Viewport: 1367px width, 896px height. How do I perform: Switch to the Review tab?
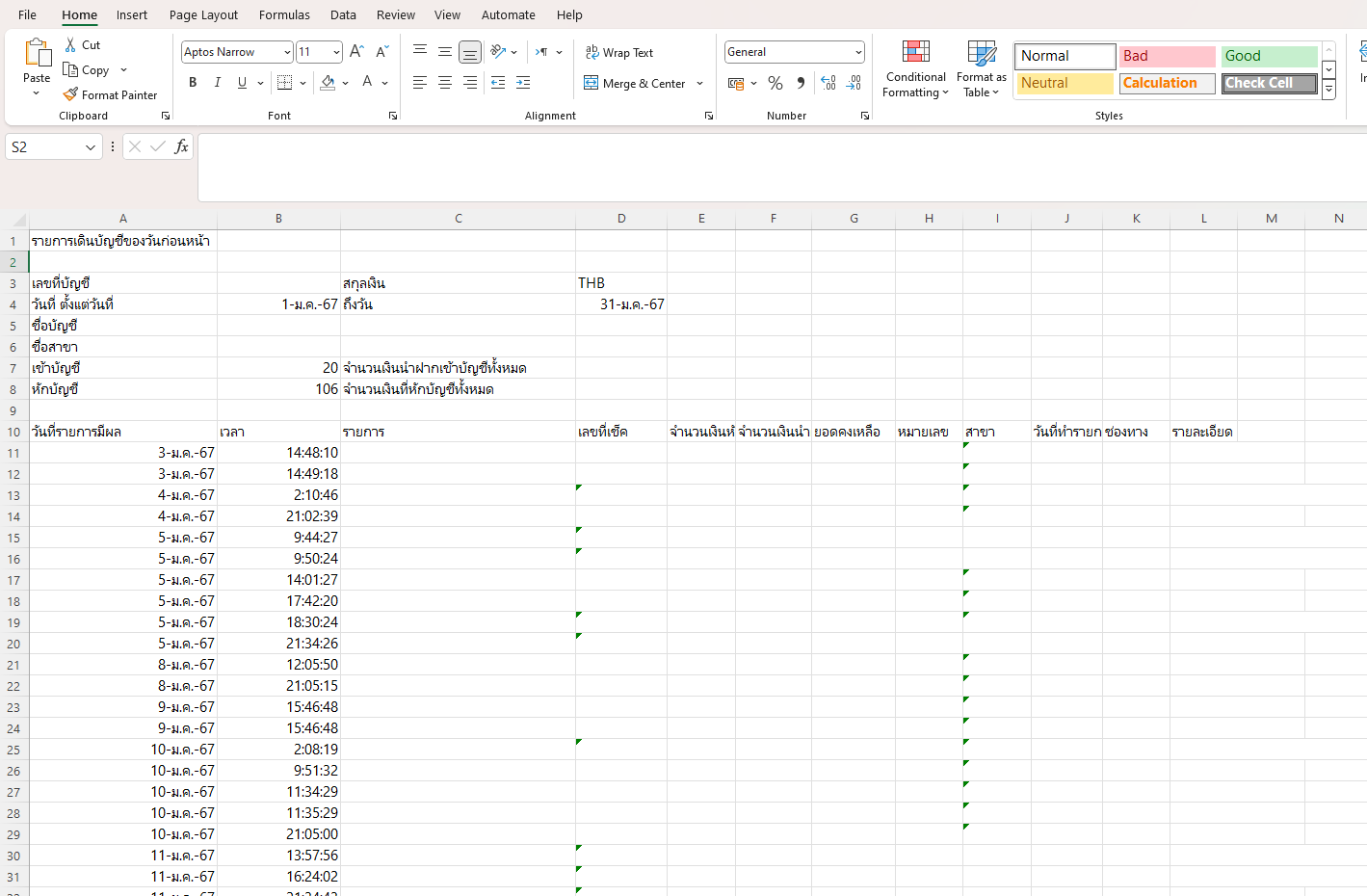point(396,14)
